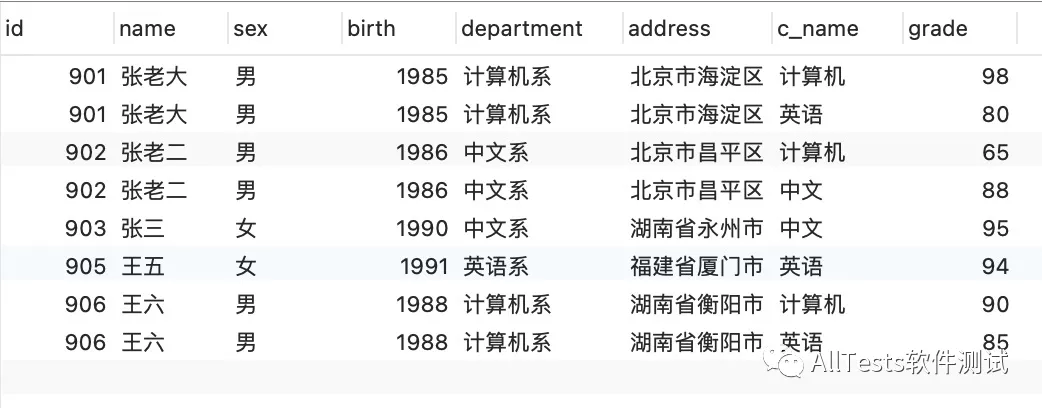This screenshot has width=1042, height=408.
Task: Select the department column header
Action: [540, 29]
